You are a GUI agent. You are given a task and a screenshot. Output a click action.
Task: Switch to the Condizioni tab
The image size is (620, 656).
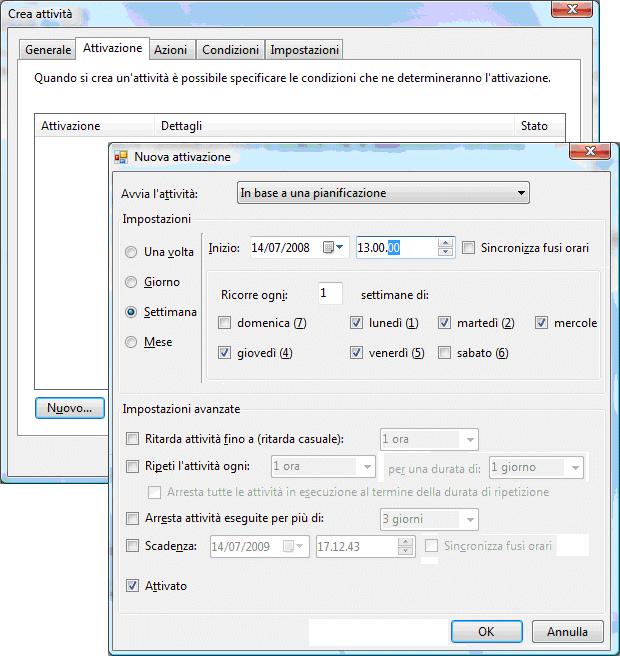(x=230, y=50)
